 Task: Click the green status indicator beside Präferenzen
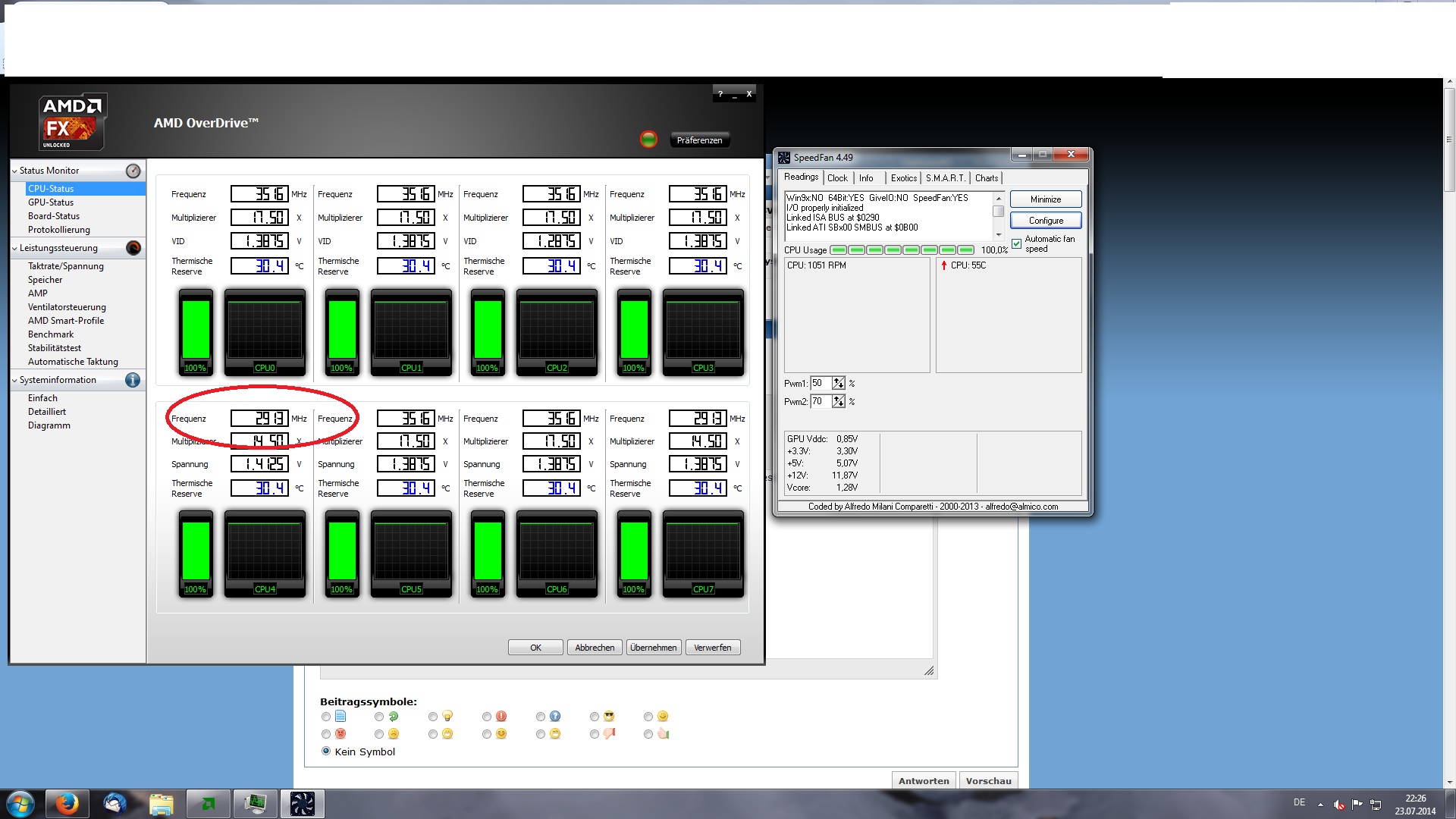648,140
